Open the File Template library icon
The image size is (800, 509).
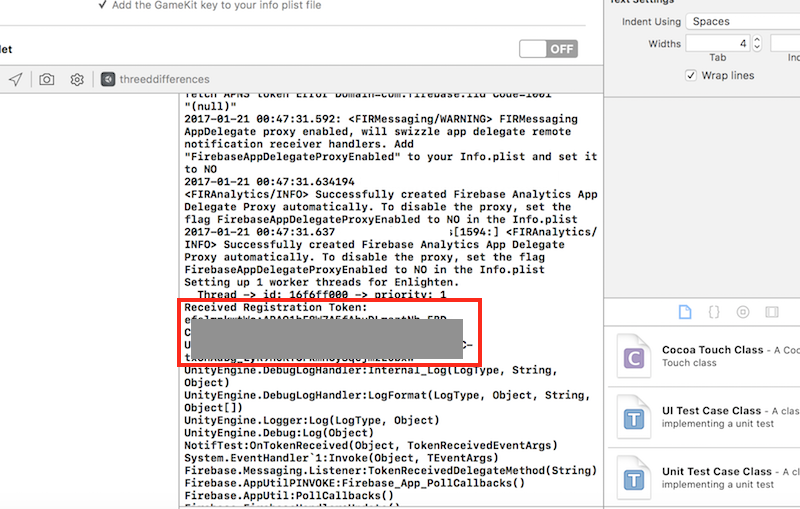point(685,312)
